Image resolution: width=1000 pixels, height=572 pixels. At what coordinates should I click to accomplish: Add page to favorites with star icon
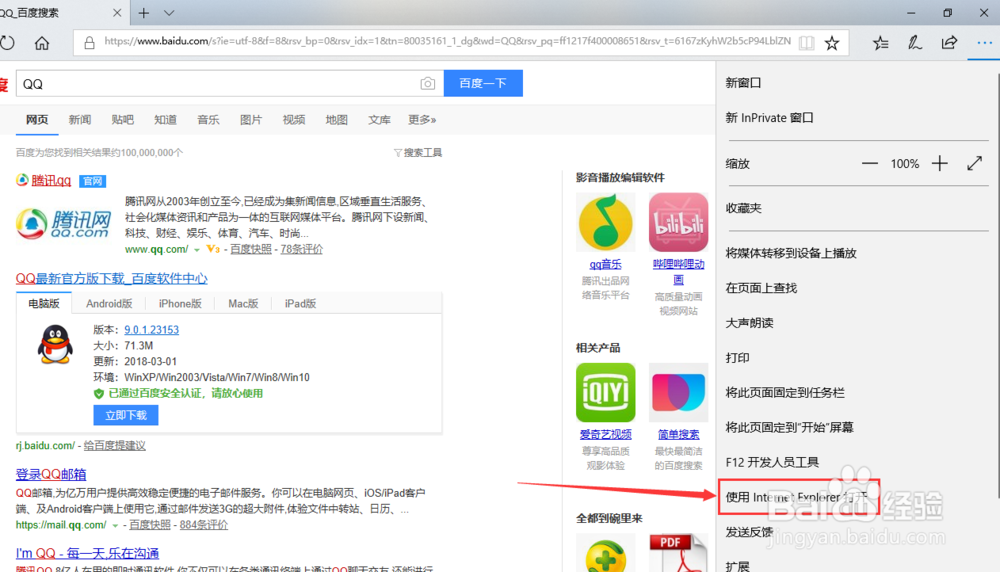click(832, 43)
